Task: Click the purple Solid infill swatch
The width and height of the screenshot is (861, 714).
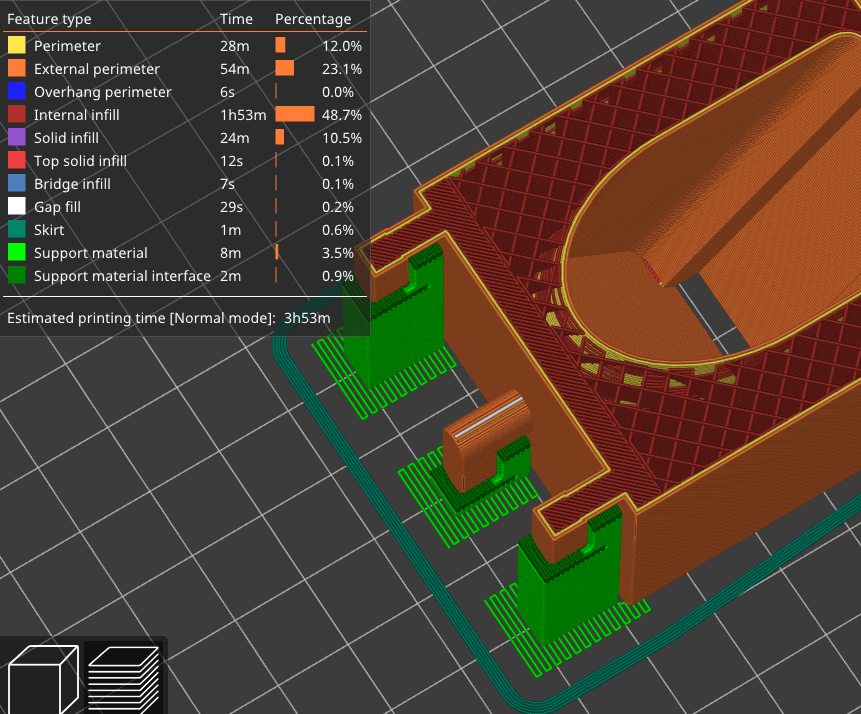Action: [16, 138]
